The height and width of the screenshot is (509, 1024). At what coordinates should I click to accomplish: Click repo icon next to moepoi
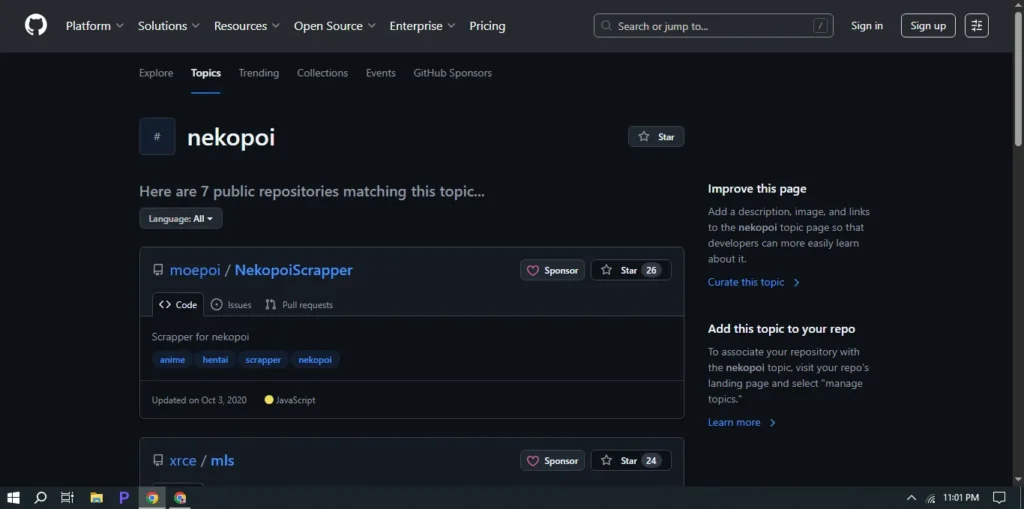tap(157, 270)
